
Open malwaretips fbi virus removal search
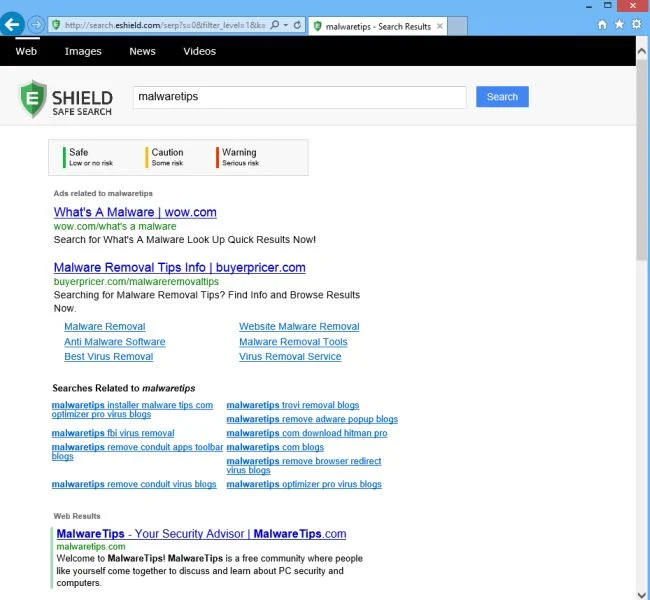[x=113, y=433]
